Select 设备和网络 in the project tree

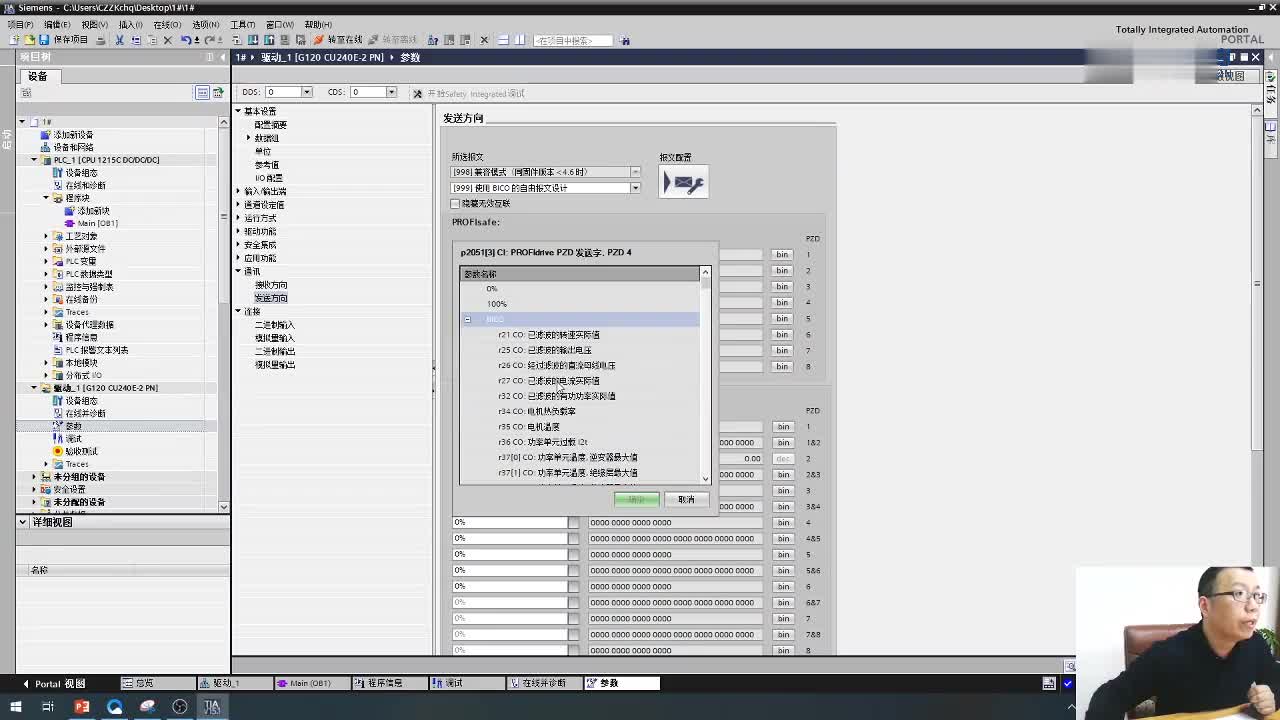[x=73, y=147]
